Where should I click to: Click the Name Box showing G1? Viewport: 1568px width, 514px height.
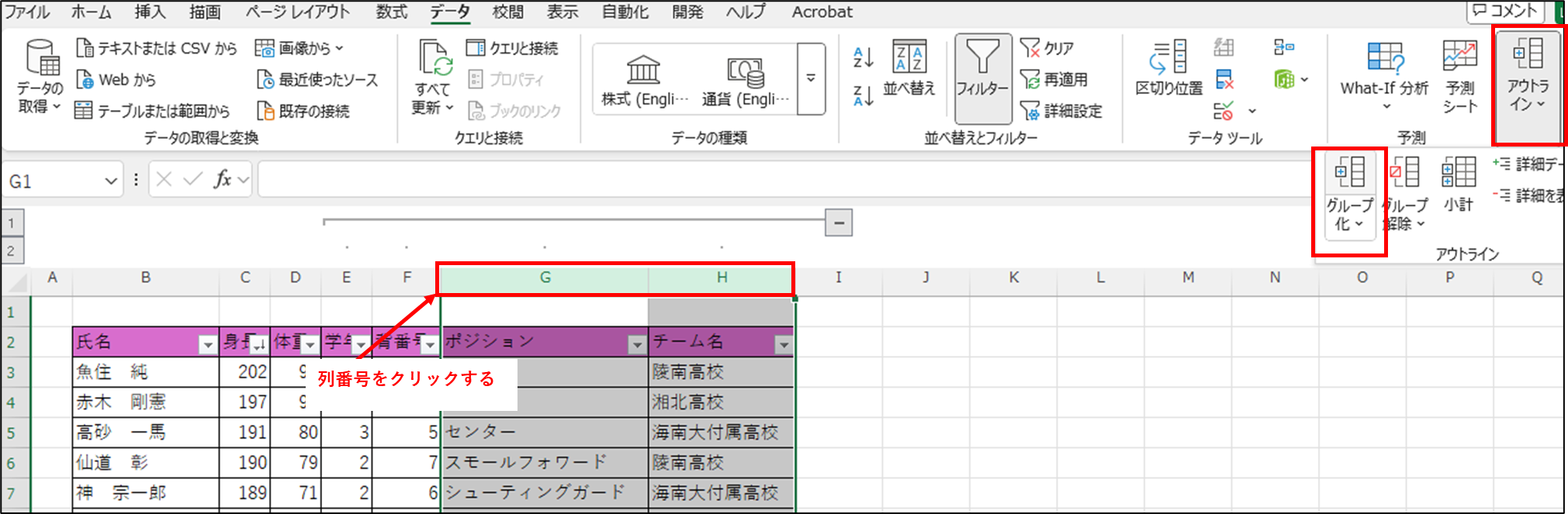point(52,181)
